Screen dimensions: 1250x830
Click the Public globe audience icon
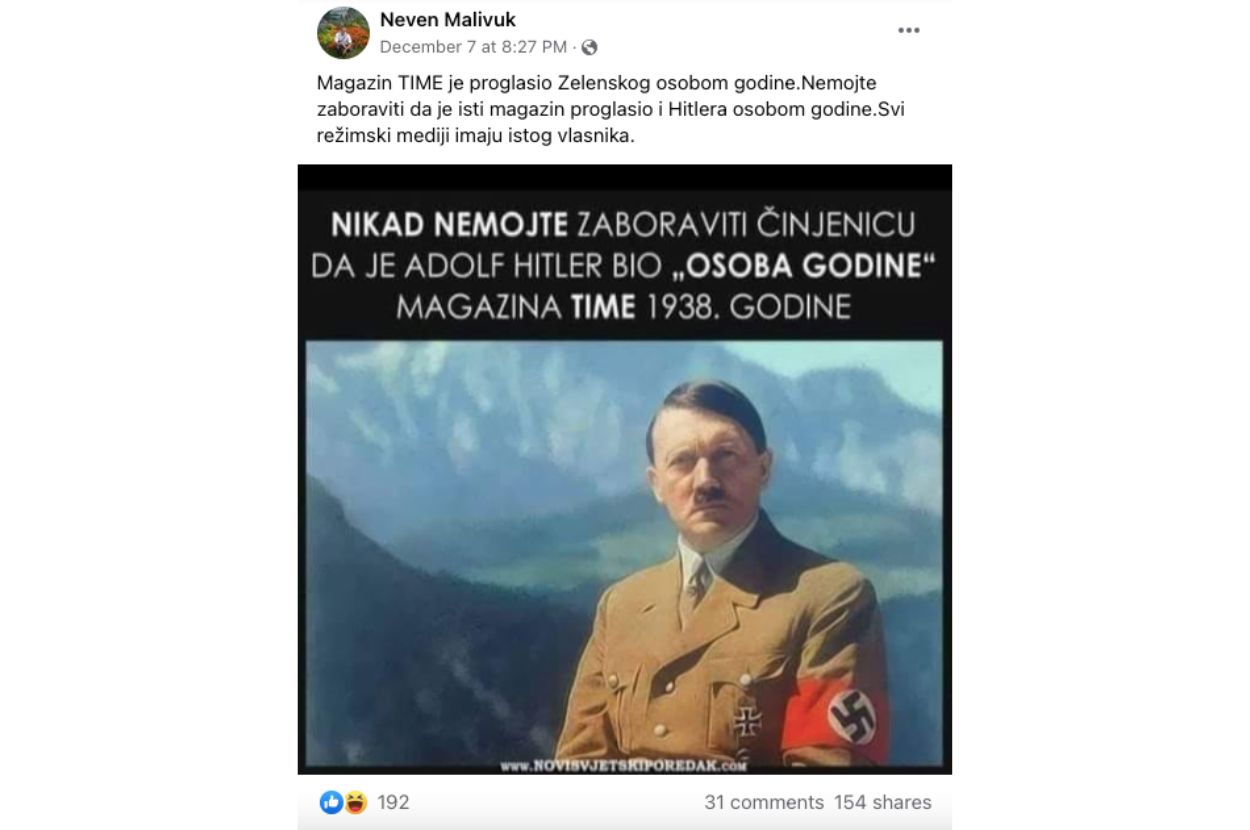tap(590, 47)
